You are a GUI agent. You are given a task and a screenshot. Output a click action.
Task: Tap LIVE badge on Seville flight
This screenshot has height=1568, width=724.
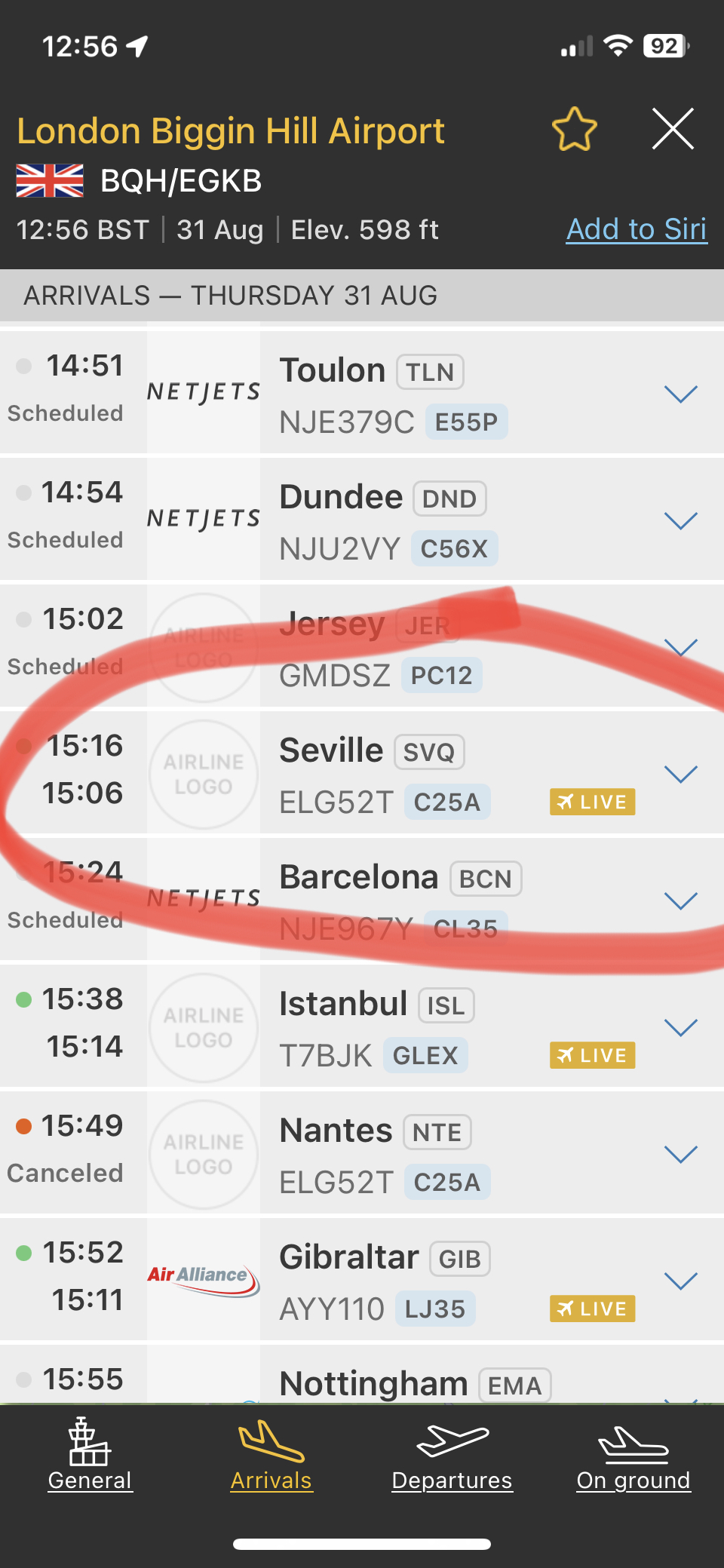click(x=593, y=802)
